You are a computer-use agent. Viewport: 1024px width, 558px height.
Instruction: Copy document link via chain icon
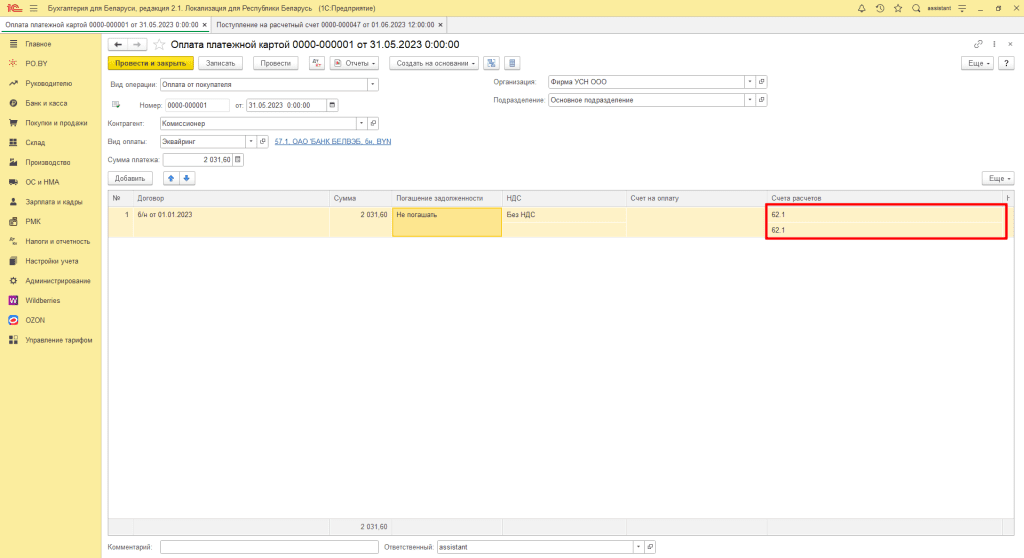tap(978, 44)
